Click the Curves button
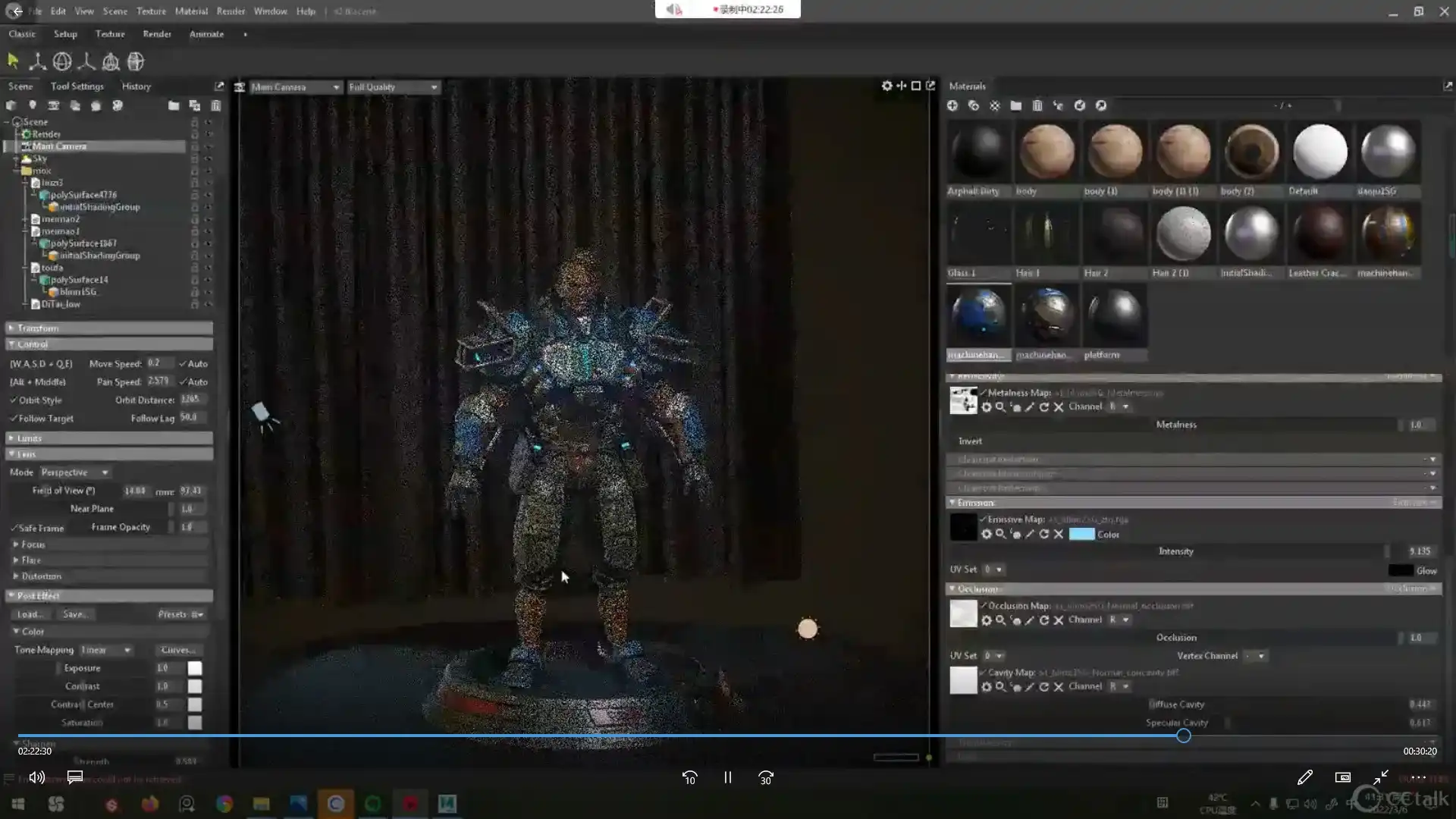This screenshot has height=819, width=1456. click(x=178, y=650)
